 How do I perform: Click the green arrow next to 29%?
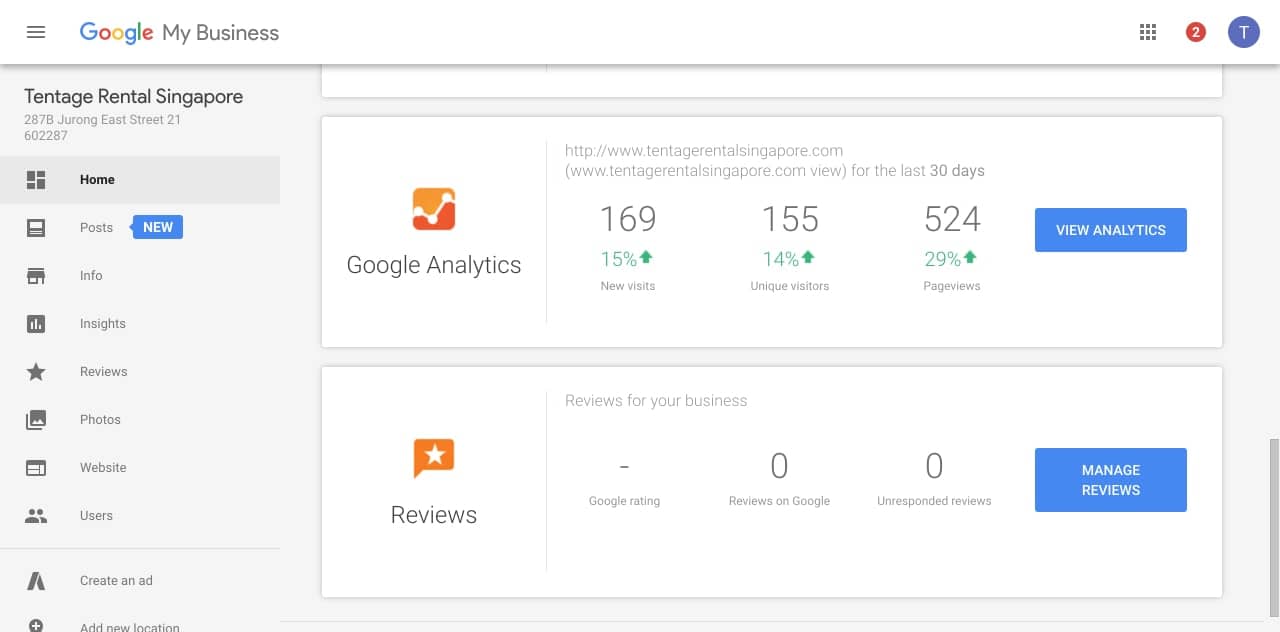pyautogui.click(x=970, y=258)
